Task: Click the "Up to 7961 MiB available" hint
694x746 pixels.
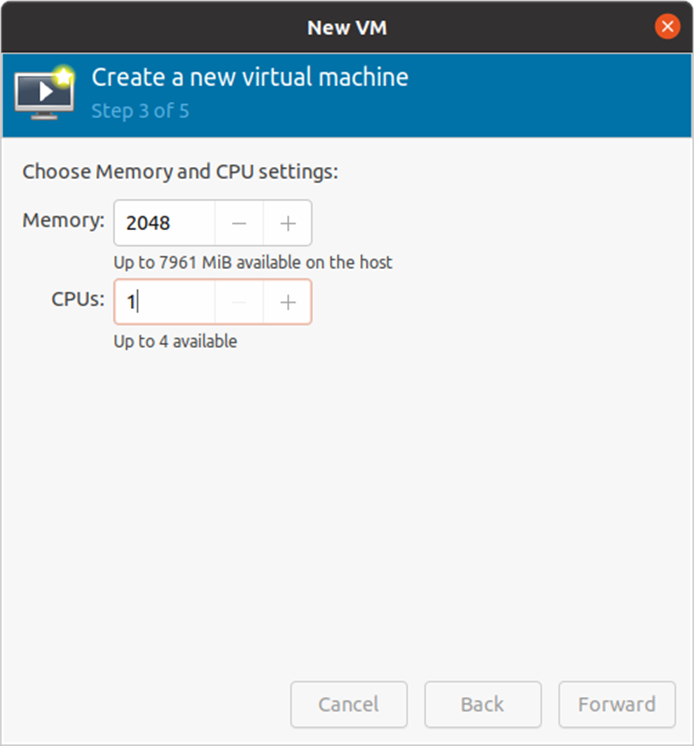Action: coord(253,262)
